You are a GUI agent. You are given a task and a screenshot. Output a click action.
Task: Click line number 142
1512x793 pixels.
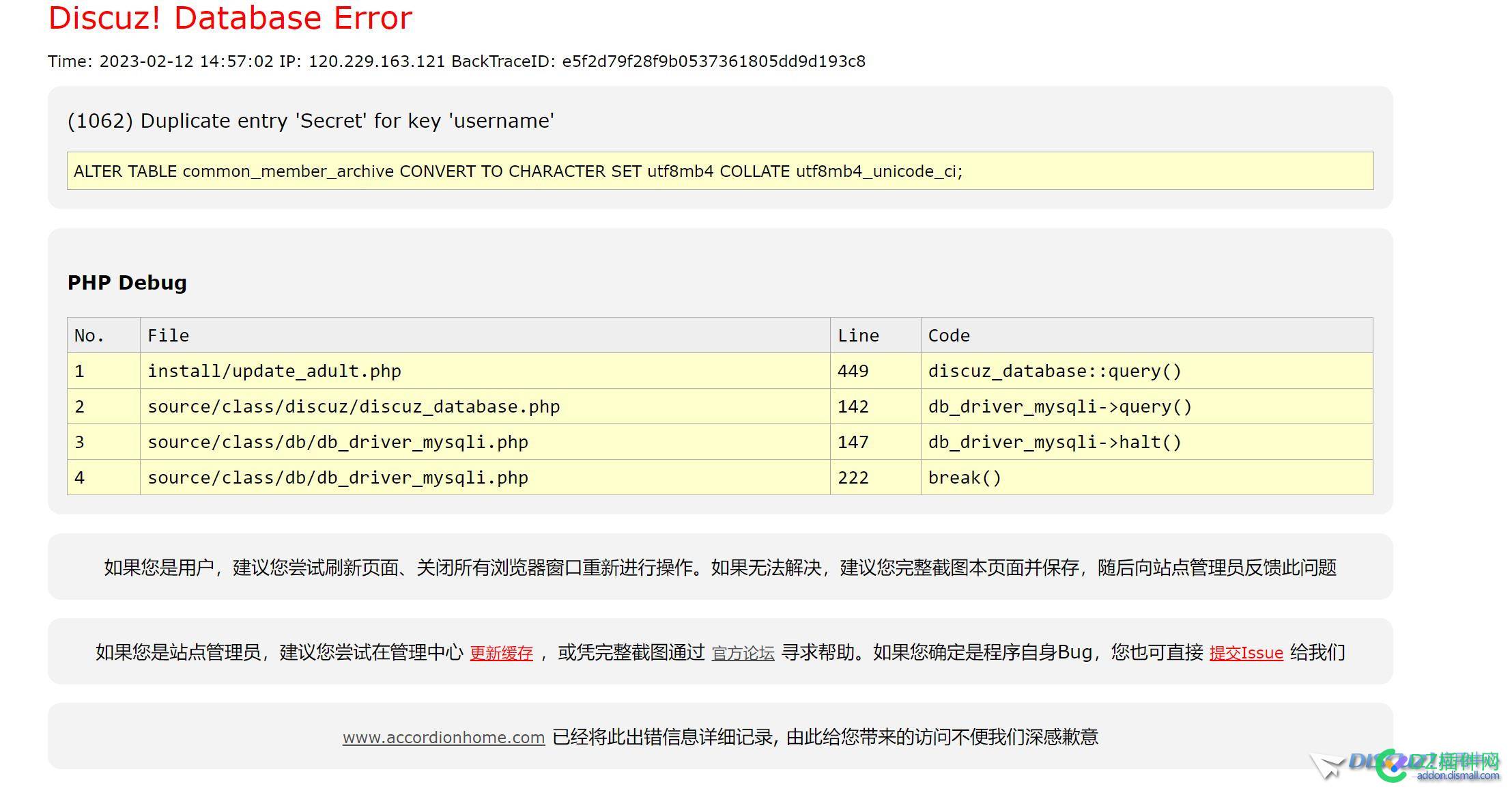point(876,406)
